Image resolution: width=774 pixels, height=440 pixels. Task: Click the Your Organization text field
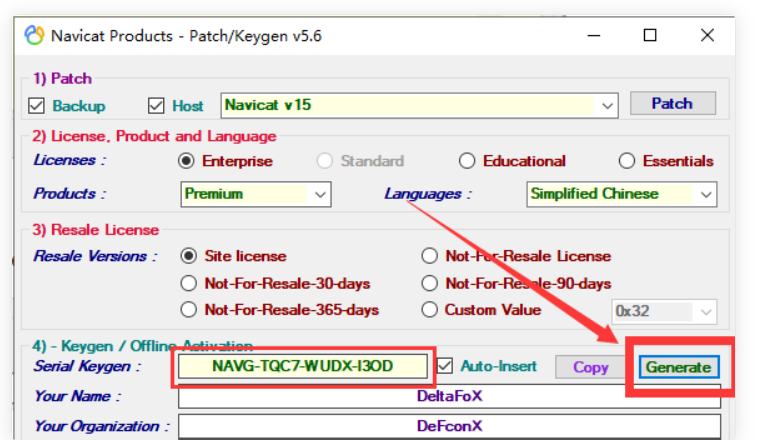click(x=448, y=426)
